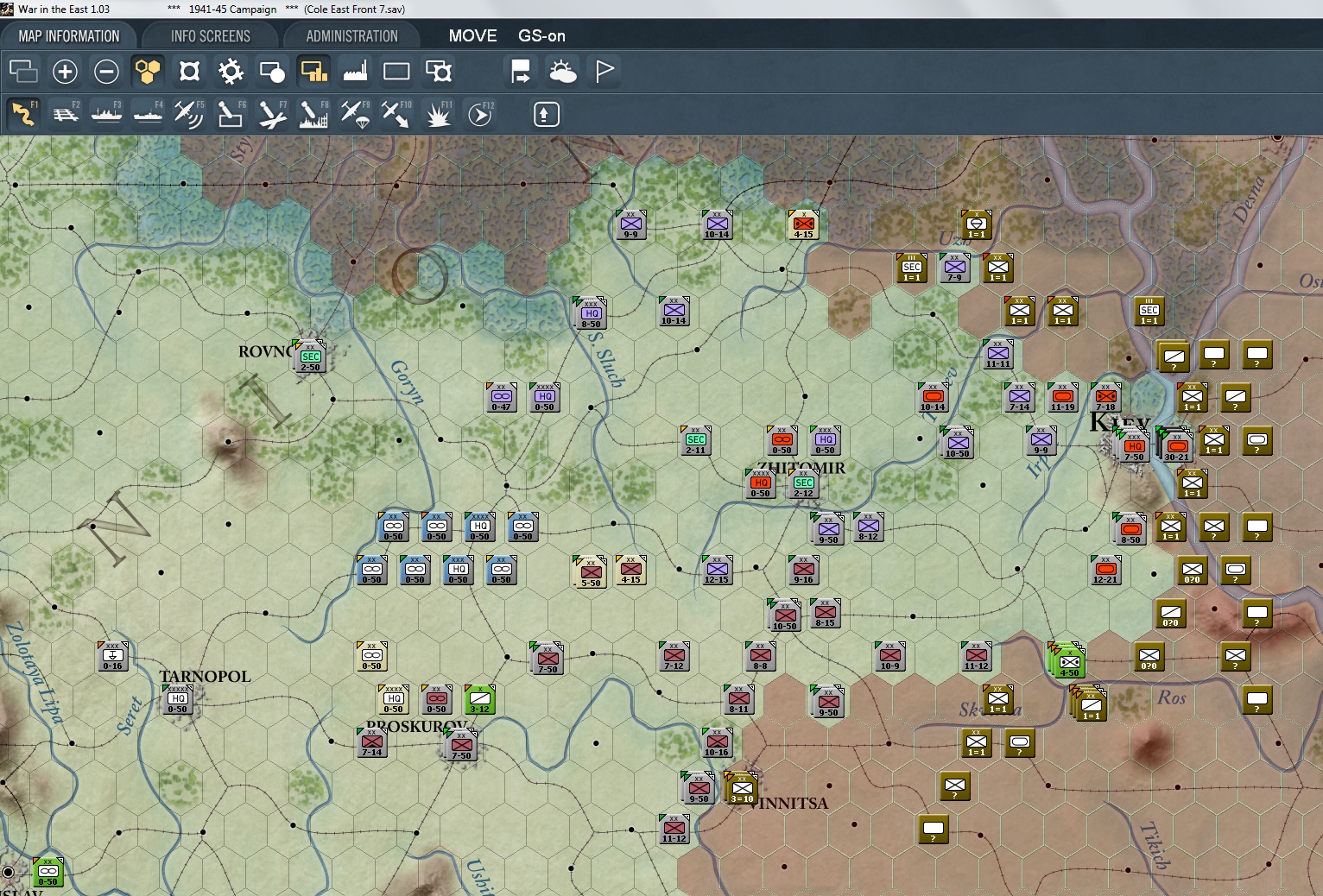Select the 8-11 infantry unit counter
1323x896 pixels.
pos(739,699)
